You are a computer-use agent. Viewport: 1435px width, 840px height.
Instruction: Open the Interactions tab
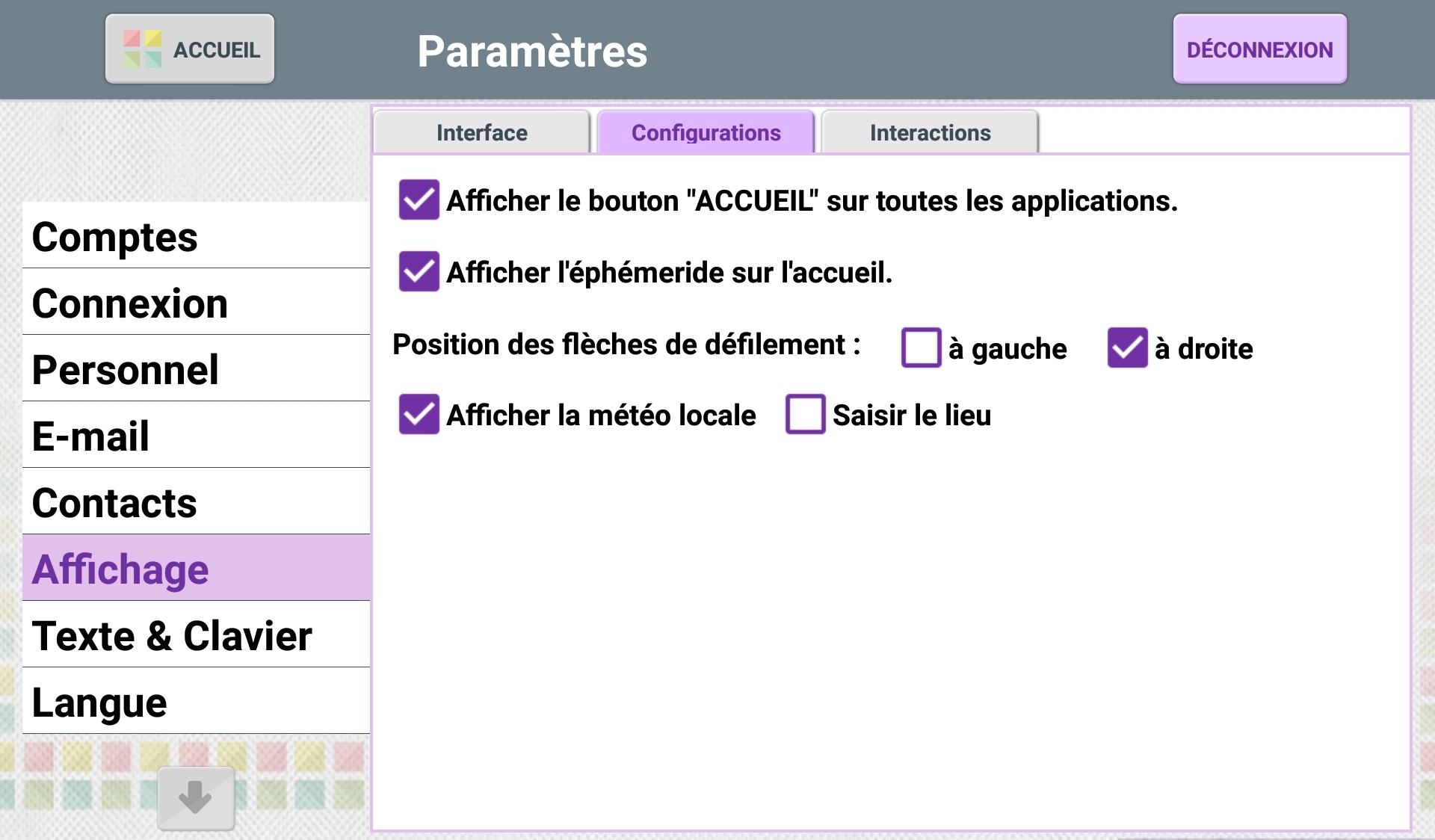930,132
